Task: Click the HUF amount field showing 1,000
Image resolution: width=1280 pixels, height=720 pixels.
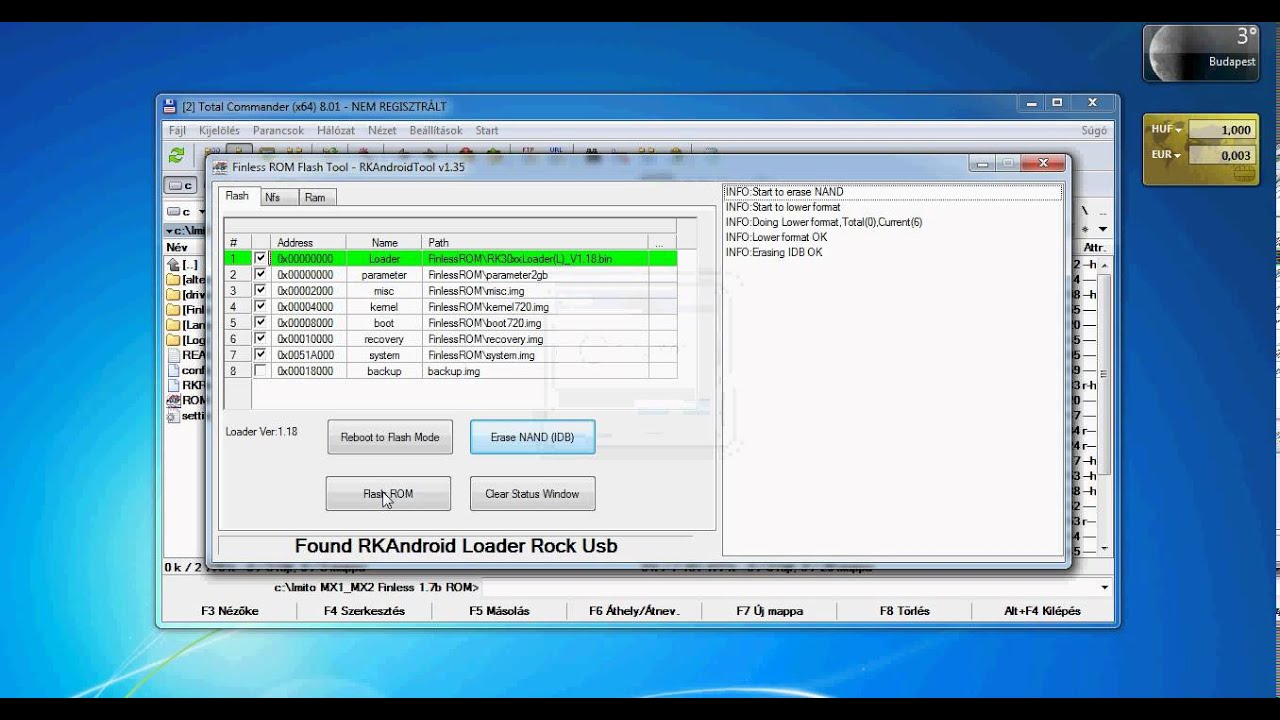Action: coord(1223,130)
